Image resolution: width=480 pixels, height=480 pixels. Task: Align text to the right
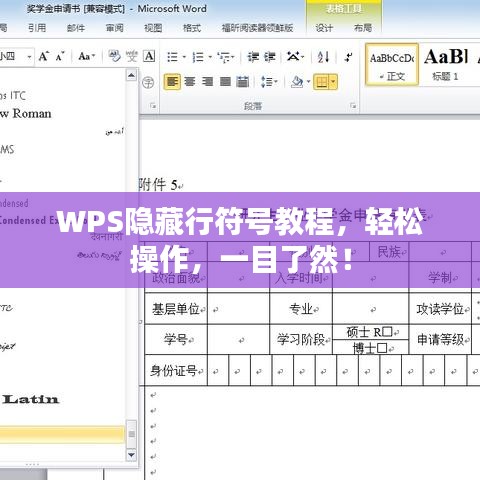click(x=207, y=82)
